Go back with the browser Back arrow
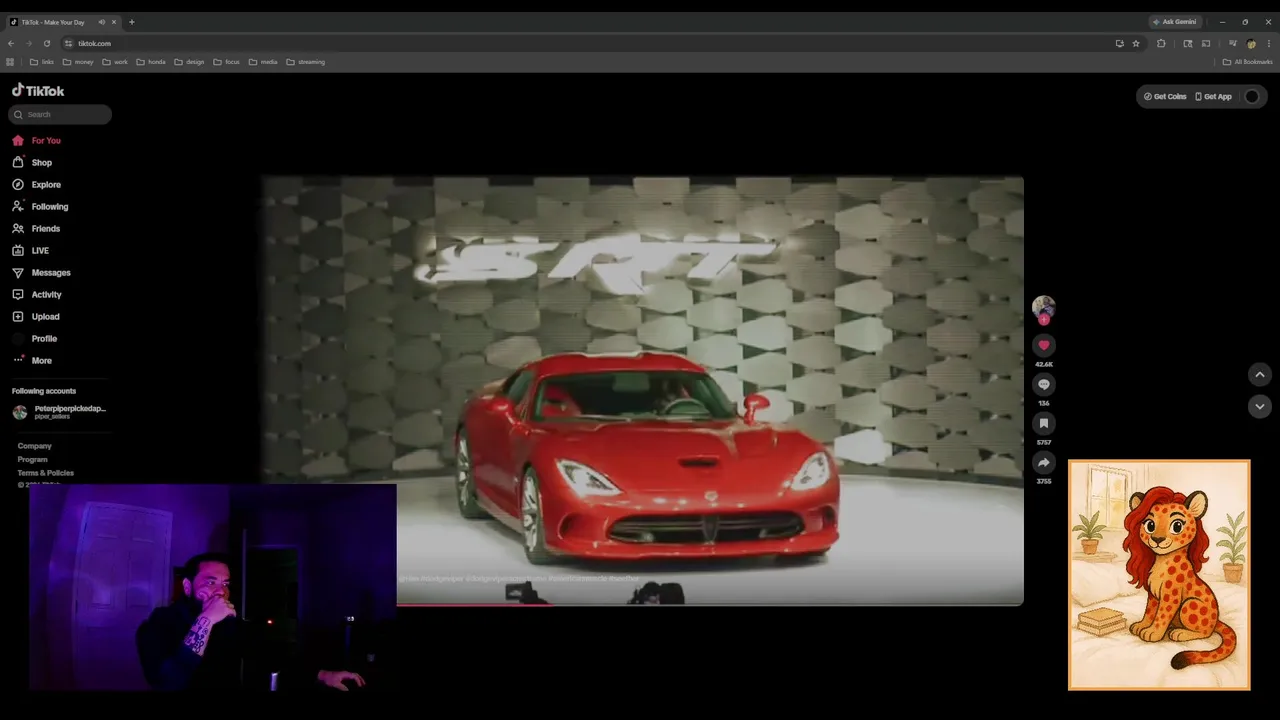The image size is (1280, 720). pos(11,44)
